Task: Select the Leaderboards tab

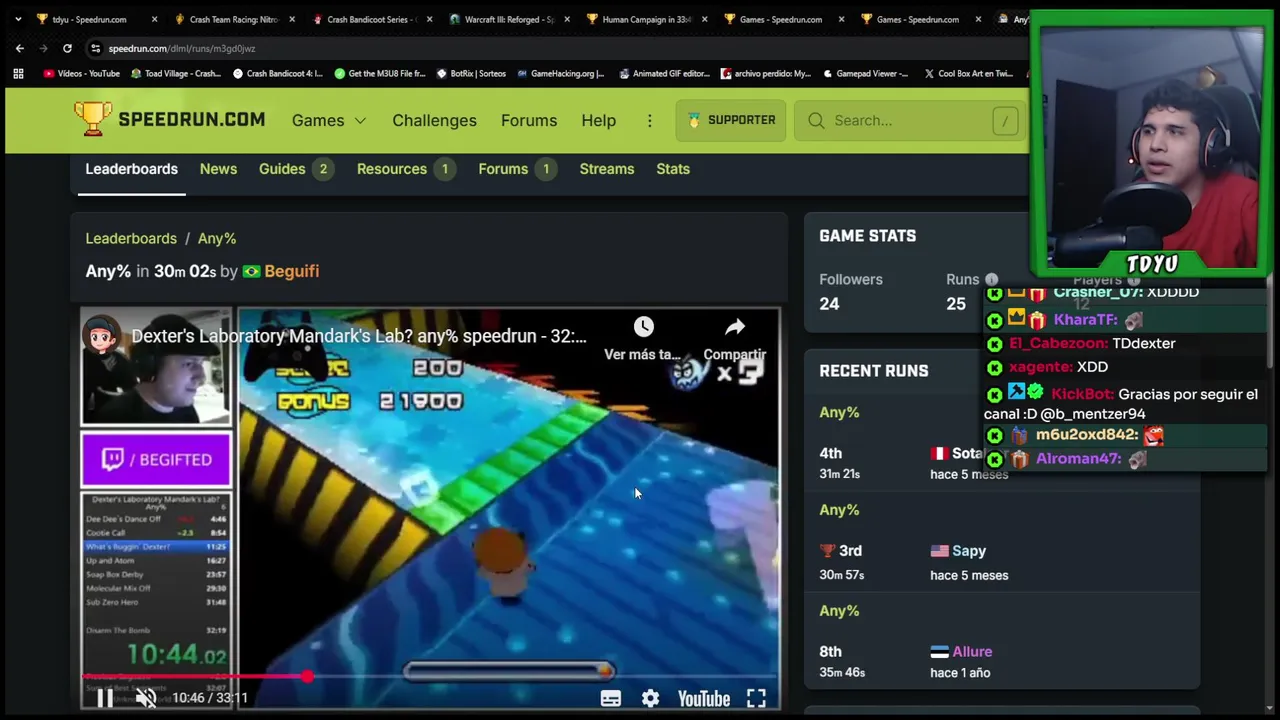Action: tap(131, 169)
